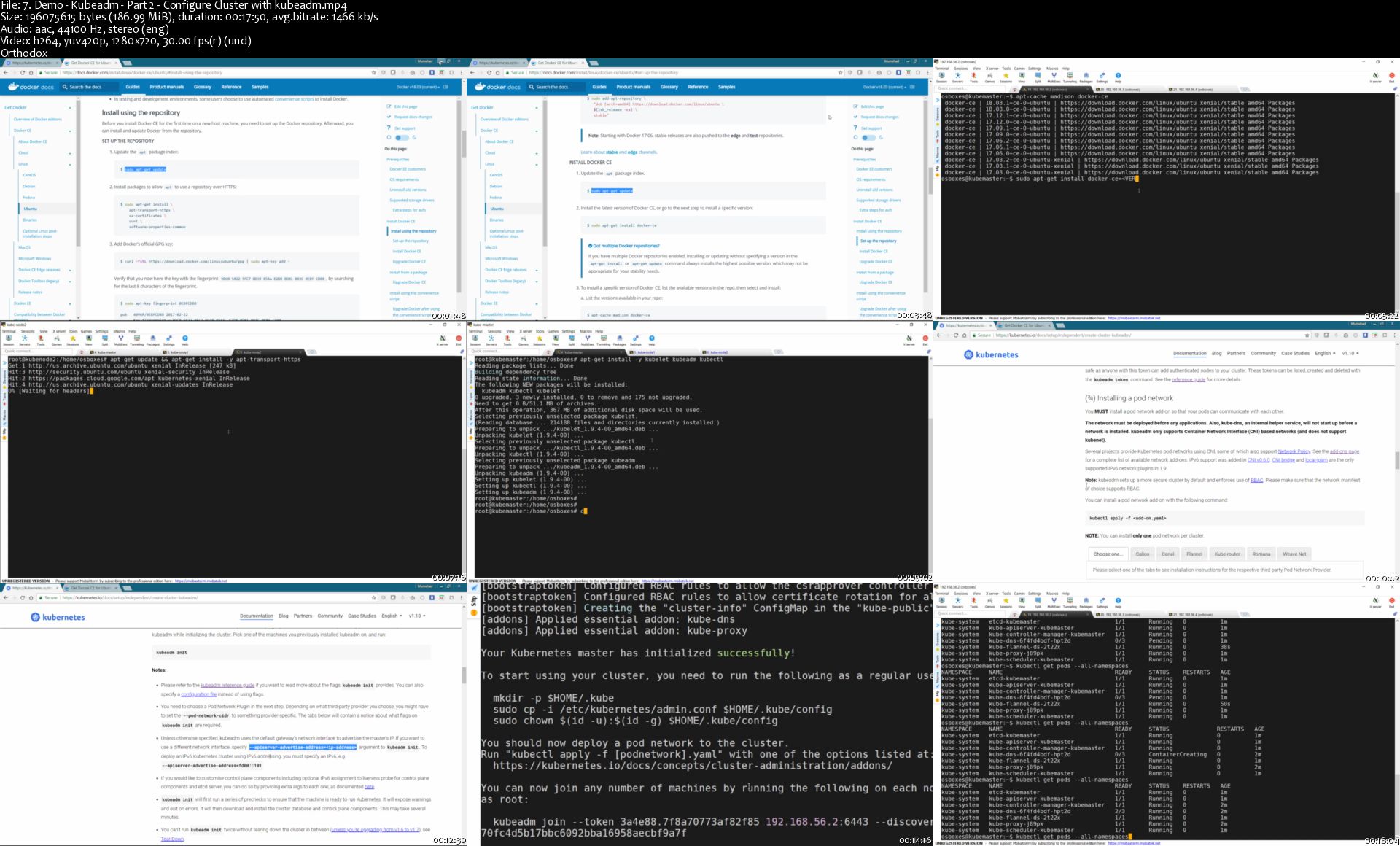Expand Docker EE sidebar arrow in 00:01:48 frame
1400x846 pixels.
(70, 303)
